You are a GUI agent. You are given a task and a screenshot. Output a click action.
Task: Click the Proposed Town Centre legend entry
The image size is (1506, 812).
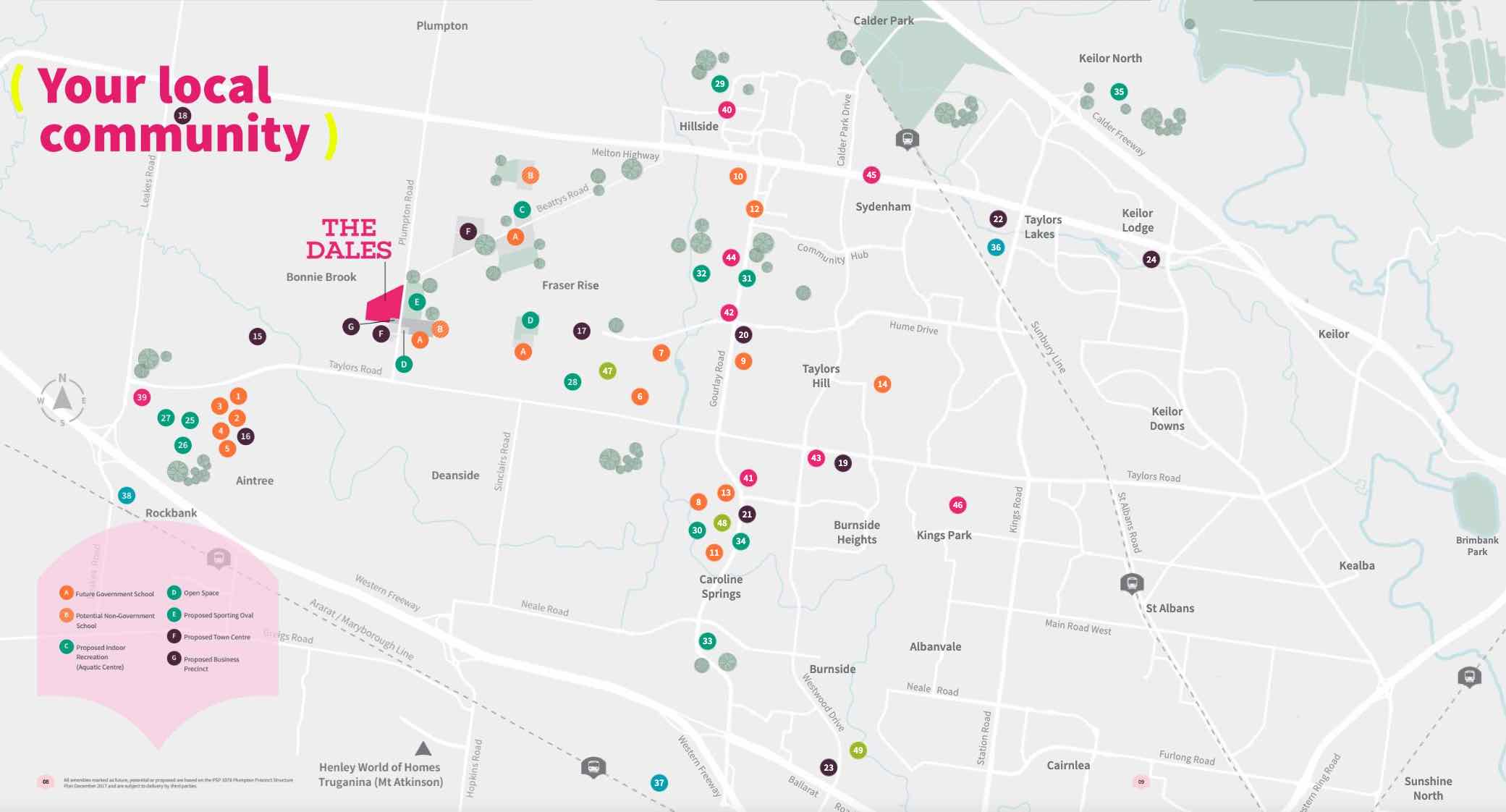click(216, 637)
